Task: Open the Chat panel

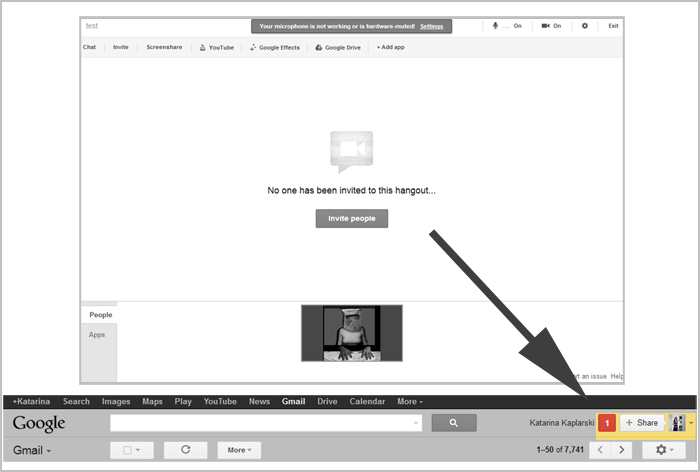Action: 89,47
